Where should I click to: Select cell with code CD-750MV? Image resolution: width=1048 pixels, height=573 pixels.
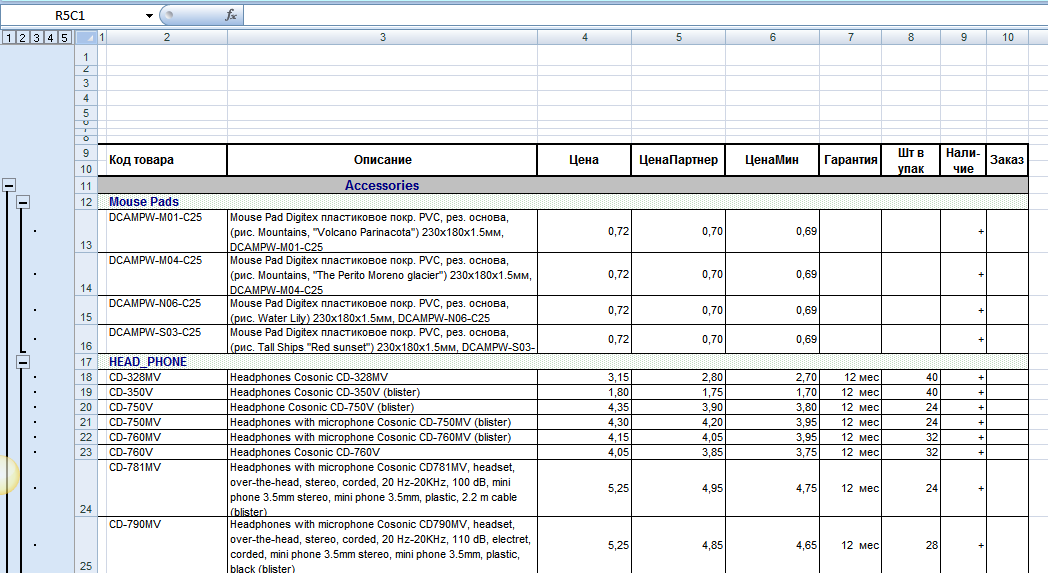[166, 423]
